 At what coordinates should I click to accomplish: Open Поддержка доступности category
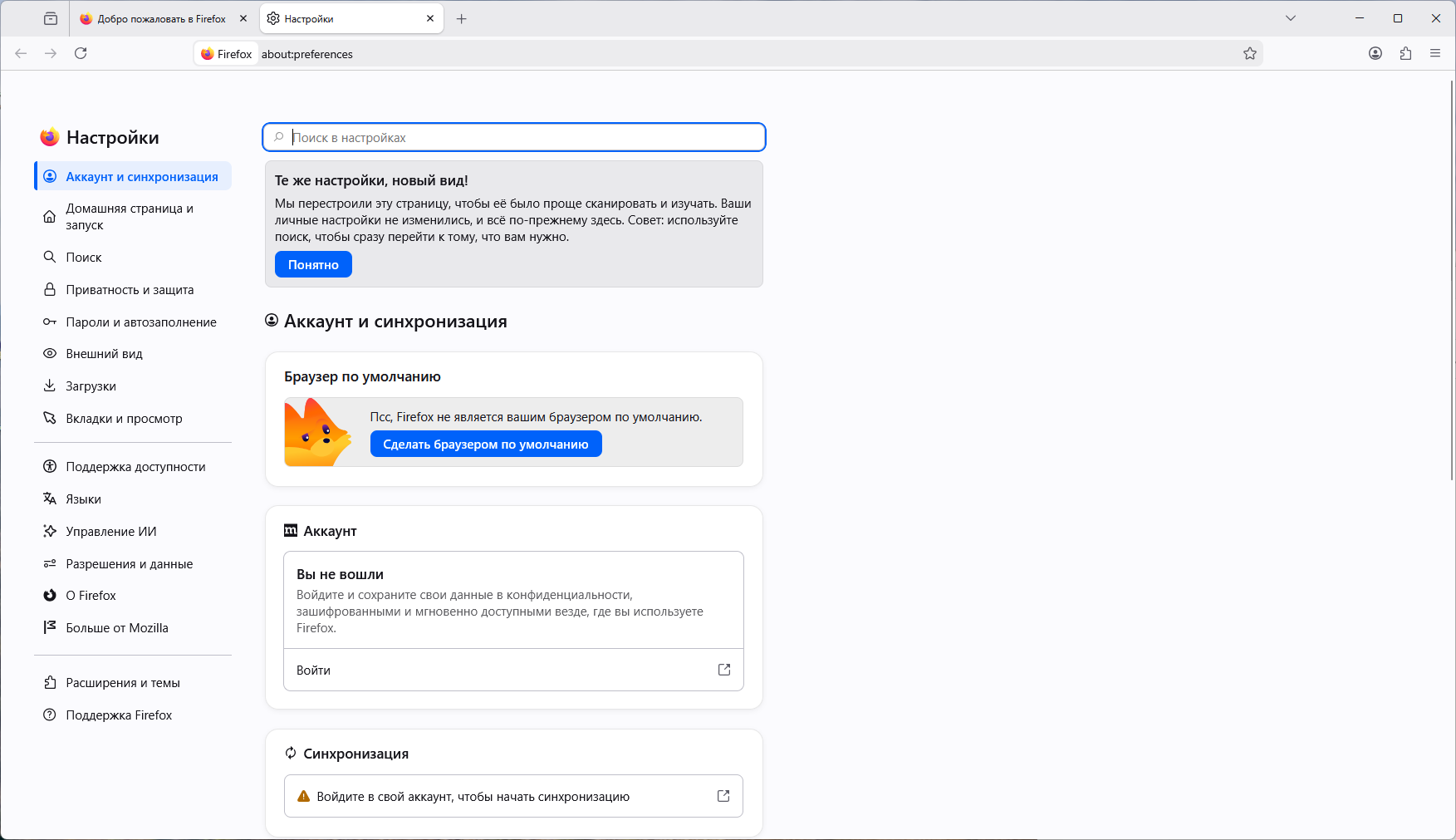(x=133, y=467)
